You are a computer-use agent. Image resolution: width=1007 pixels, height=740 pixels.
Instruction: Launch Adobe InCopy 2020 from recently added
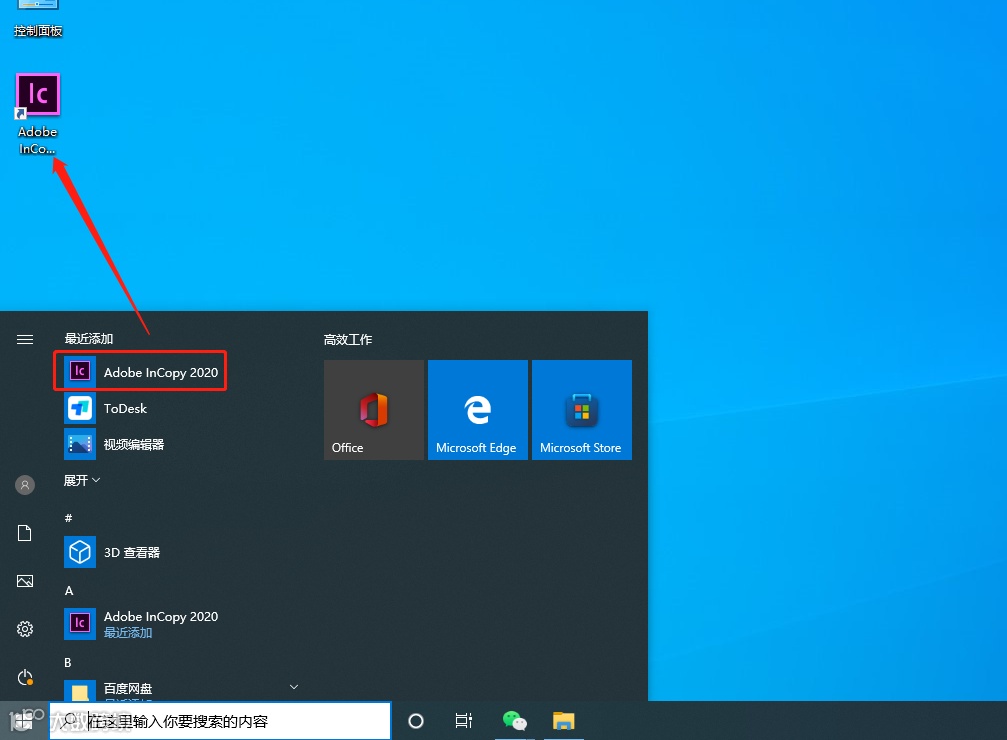click(141, 372)
